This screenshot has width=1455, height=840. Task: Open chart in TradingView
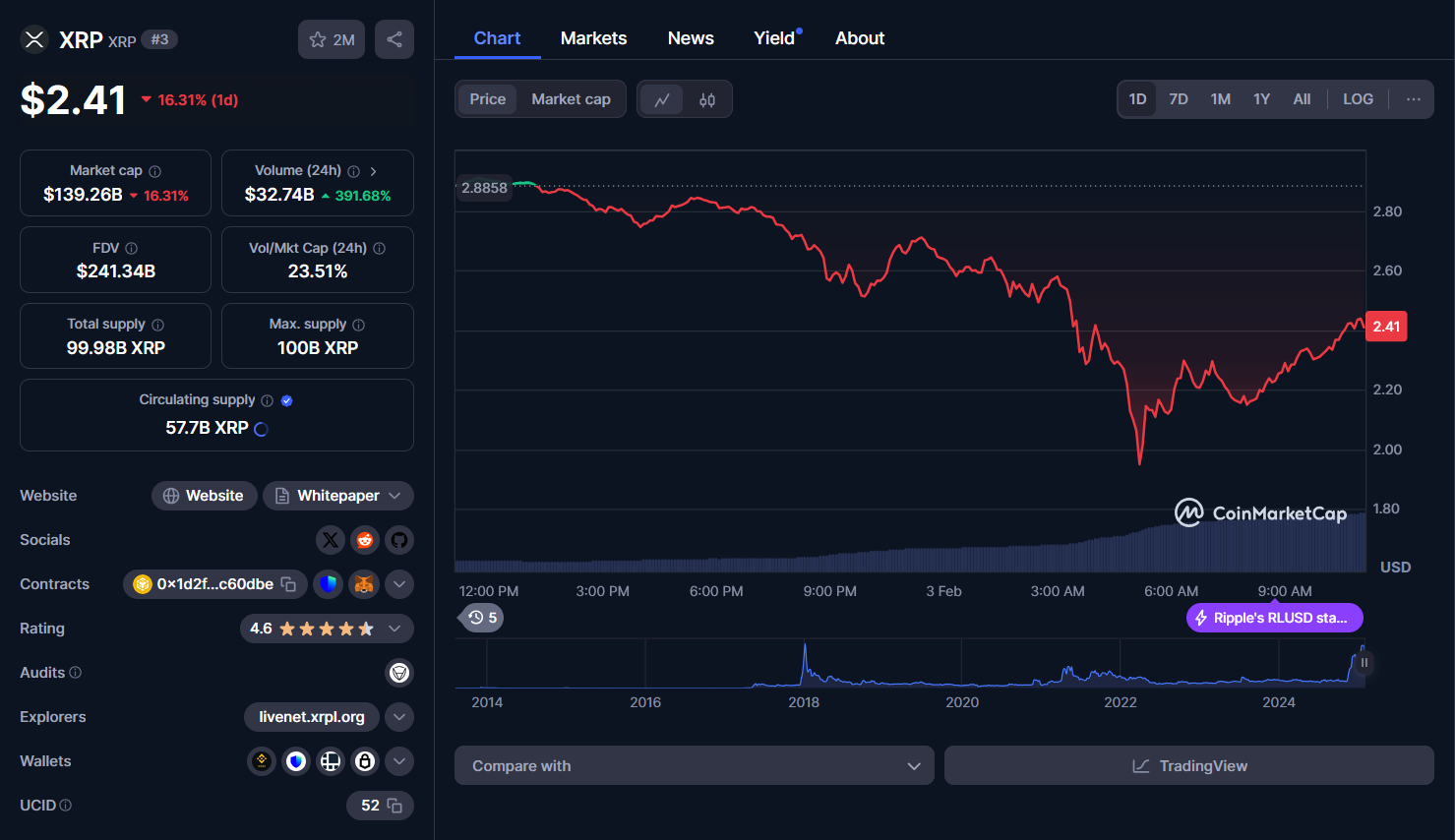tap(1188, 765)
